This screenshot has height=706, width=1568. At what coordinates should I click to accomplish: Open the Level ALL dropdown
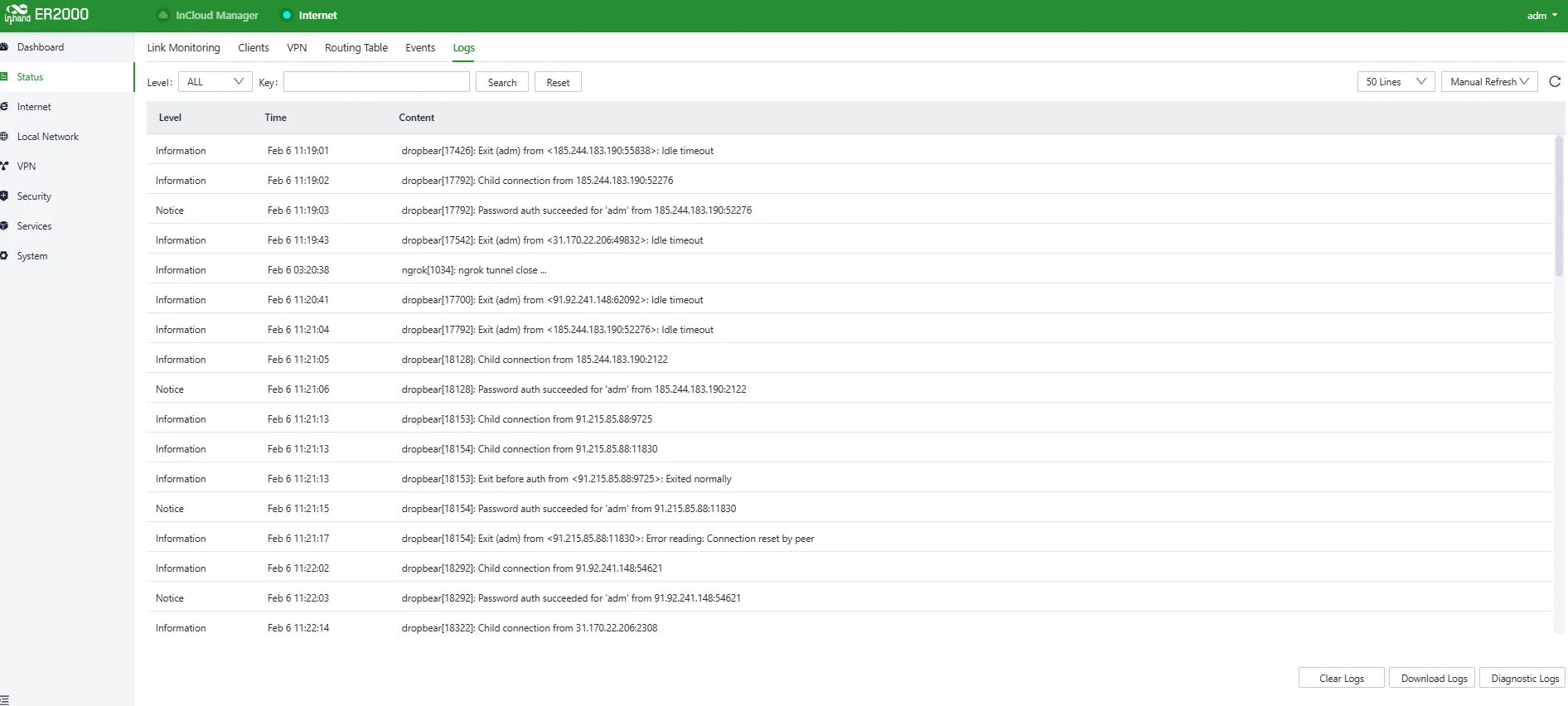point(215,82)
